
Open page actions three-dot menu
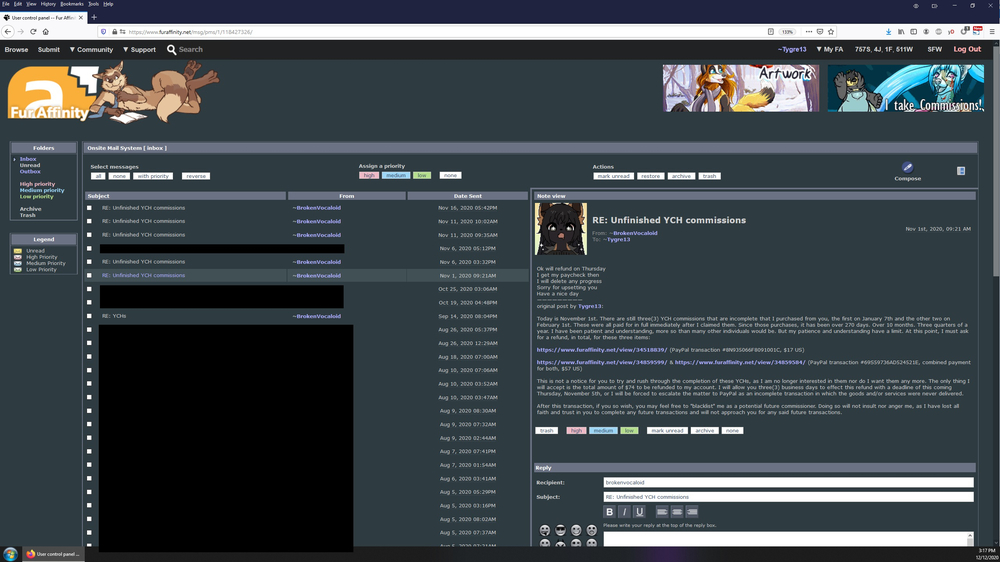coord(809,31)
